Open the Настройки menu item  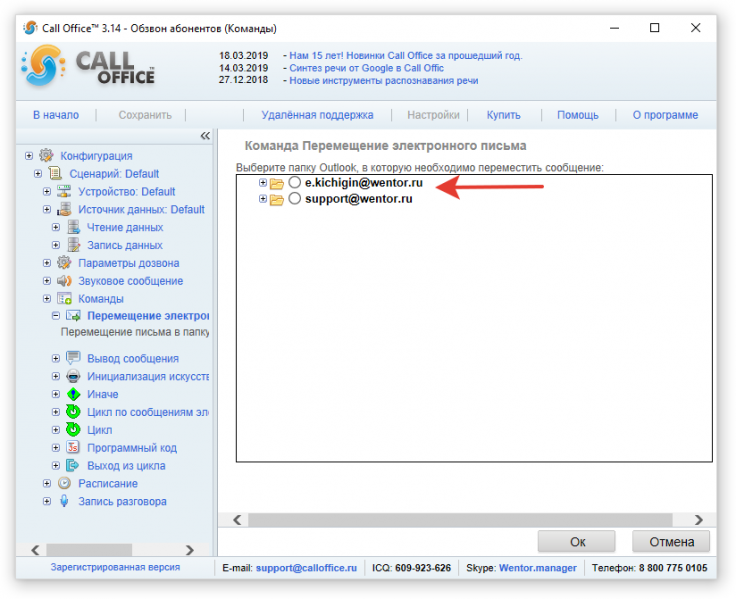pos(433,115)
